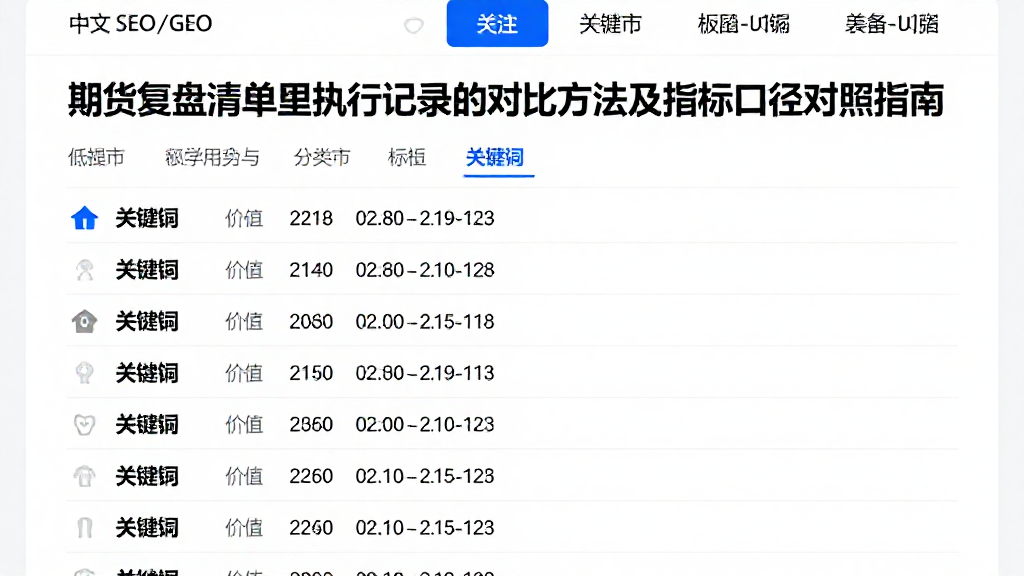This screenshot has width=1024, height=576.
Task: Click the gray house icon in the 2060 row
Action: pyautogui.click(x=84, y=321)
